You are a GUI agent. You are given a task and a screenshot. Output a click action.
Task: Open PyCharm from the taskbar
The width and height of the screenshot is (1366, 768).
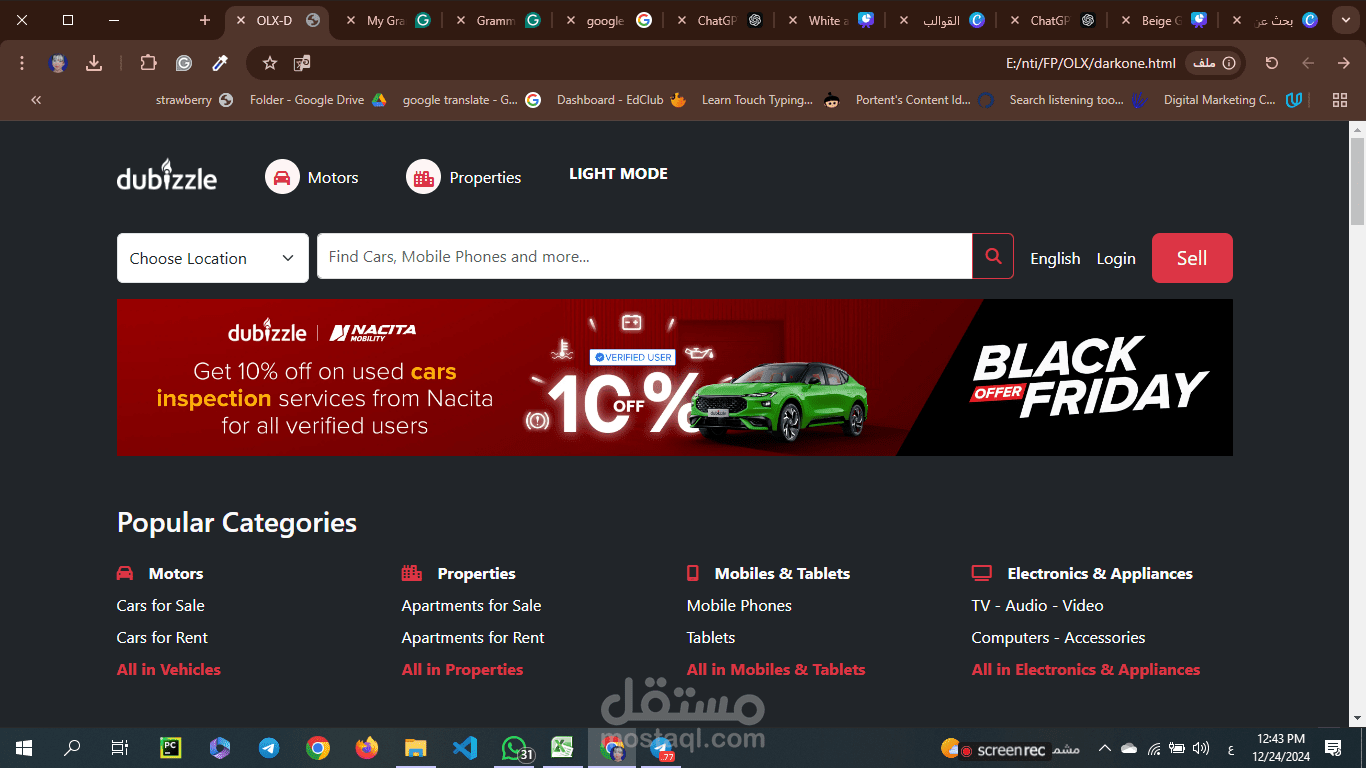(171, 747)
